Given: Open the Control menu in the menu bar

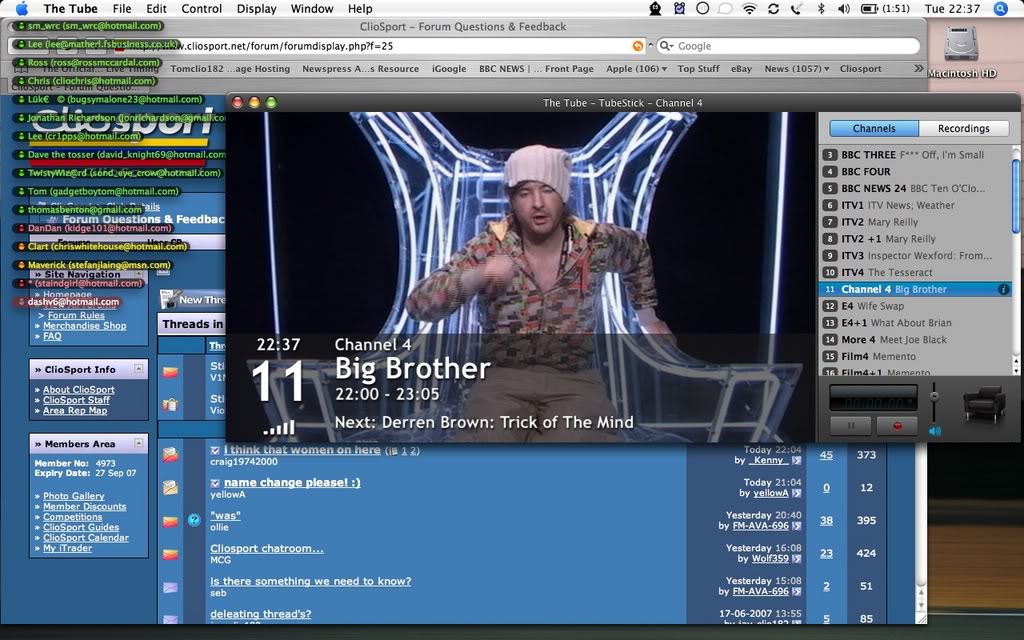Looking at the screenshot, I should [x=202, y=9].
